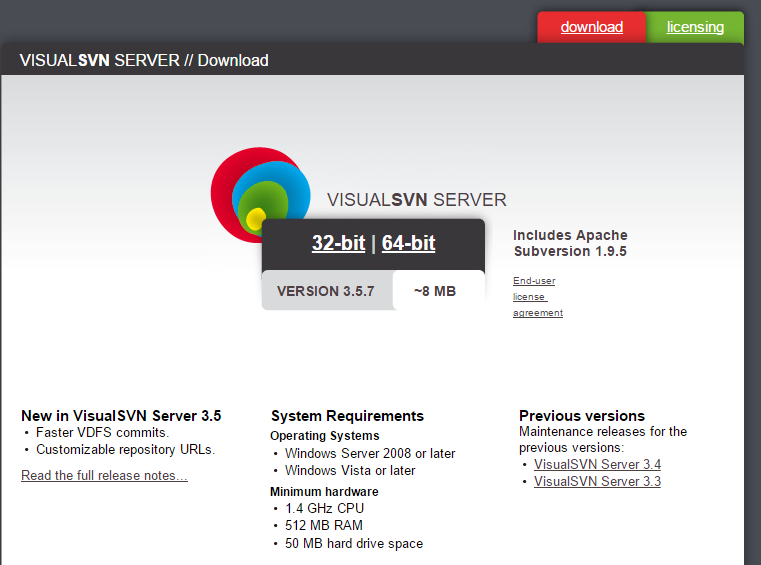Viewport: 761px width, 565px height.
Task: Open VisualSVN Server 3.3 previous version
Action: point(597,482)
